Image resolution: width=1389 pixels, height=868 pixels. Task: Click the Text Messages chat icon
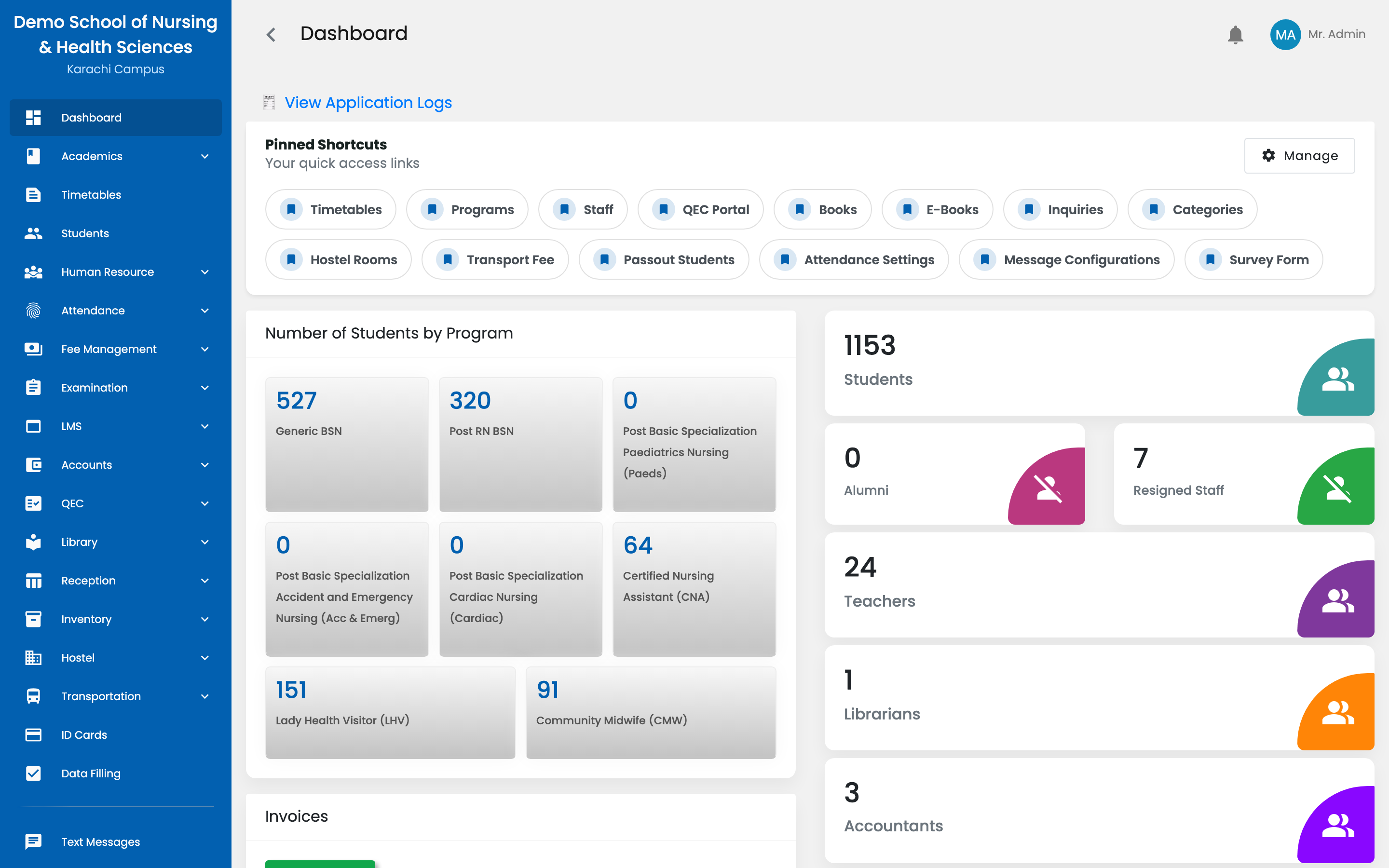click(x=33, y=841)
